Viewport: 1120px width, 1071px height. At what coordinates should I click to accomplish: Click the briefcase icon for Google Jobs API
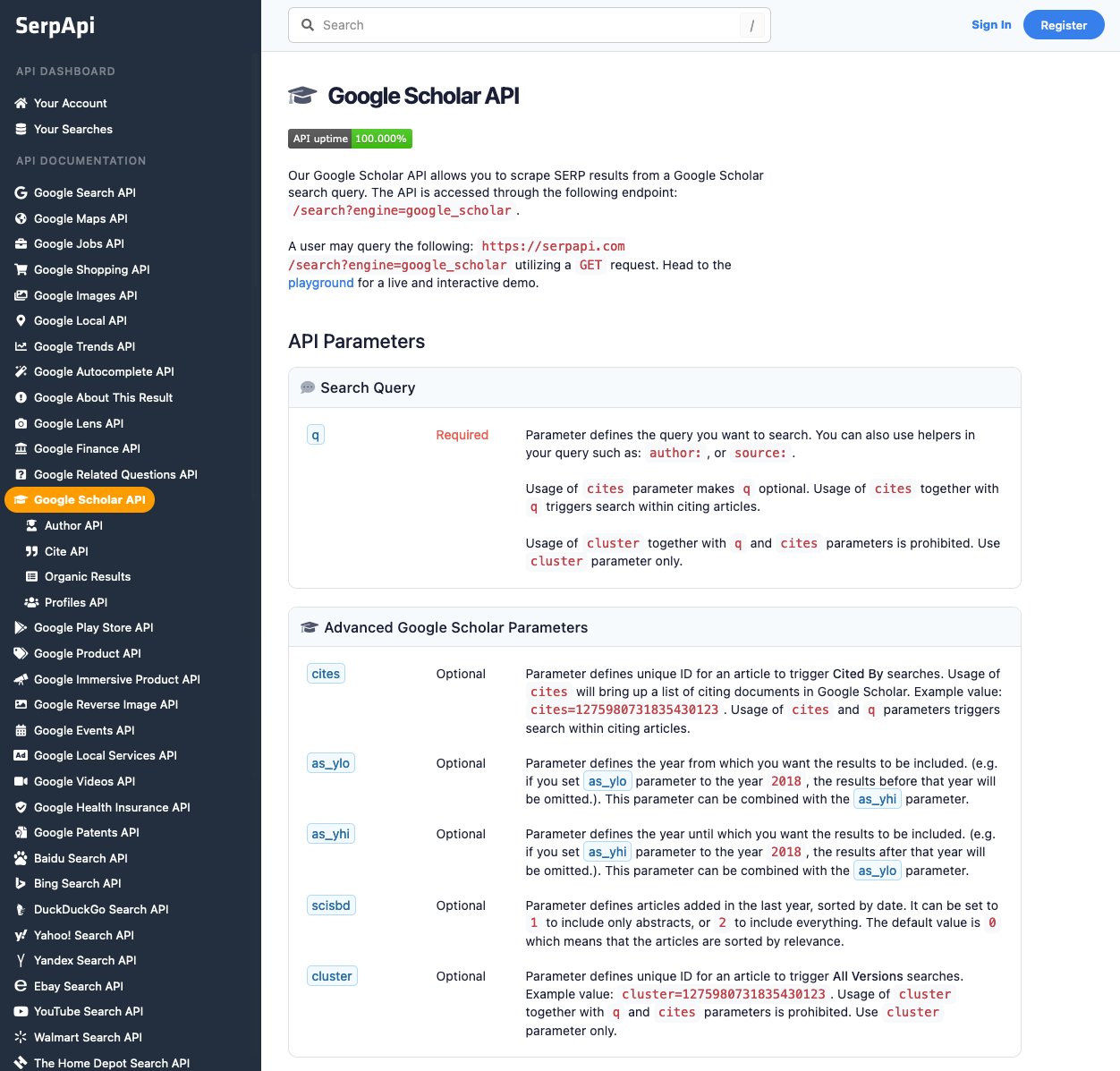(21, 243)
